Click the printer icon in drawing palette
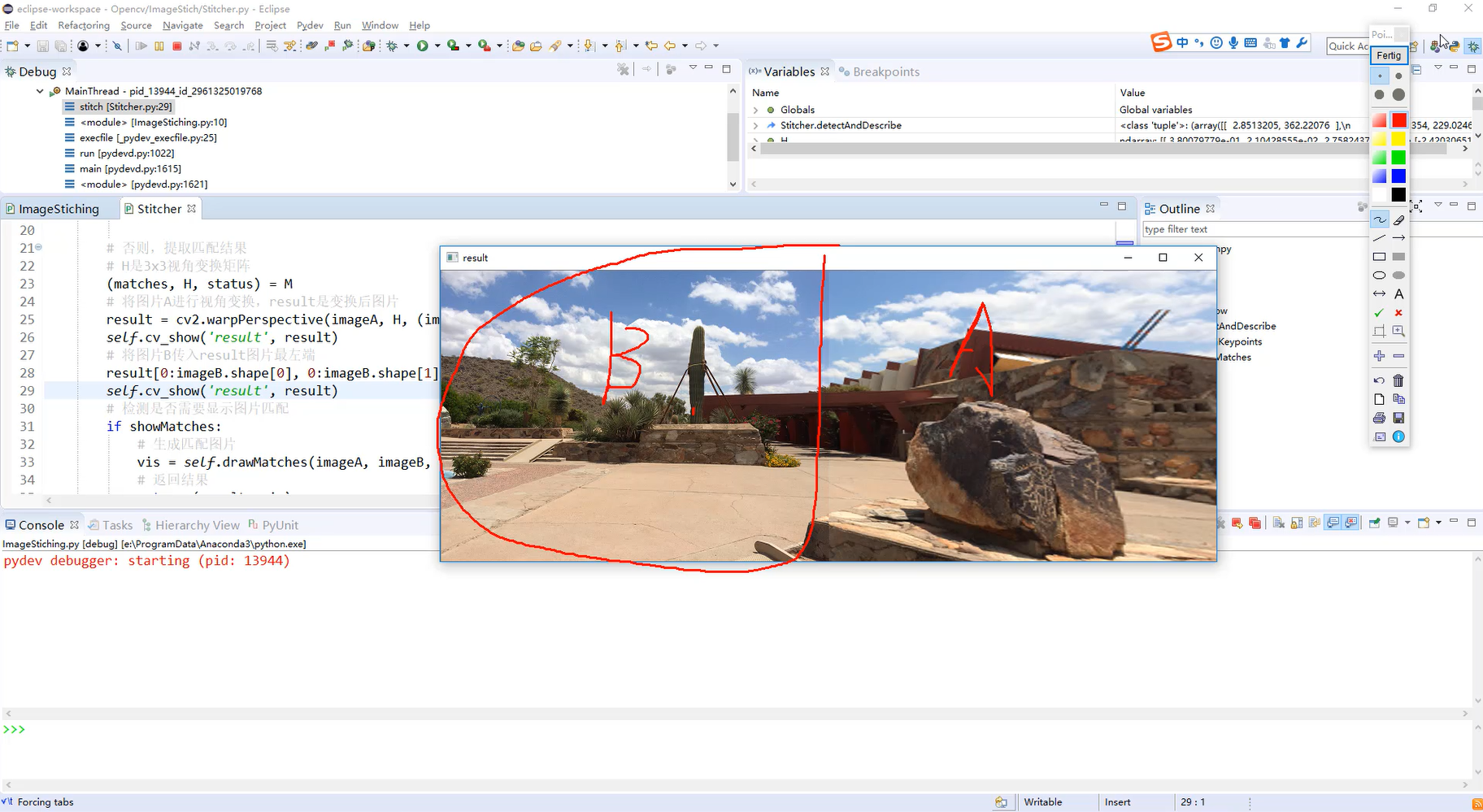1483x812 pixels. pos(1380,418)
